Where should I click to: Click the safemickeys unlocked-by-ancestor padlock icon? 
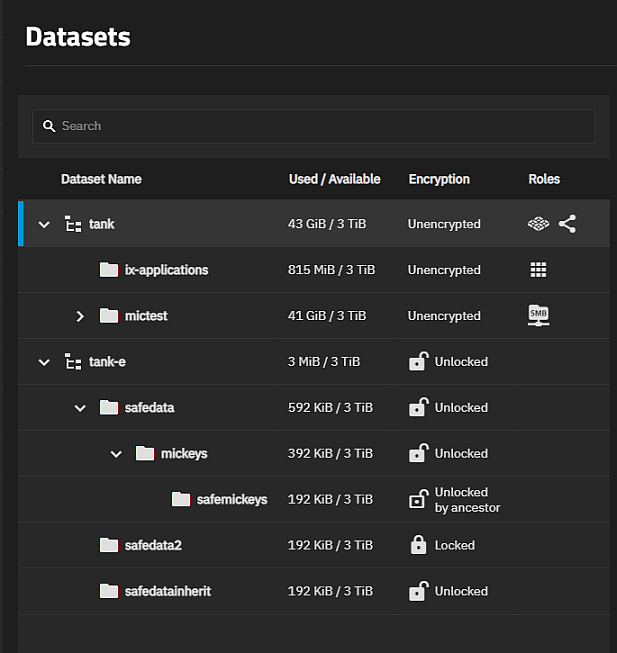(x=418, y=498)
